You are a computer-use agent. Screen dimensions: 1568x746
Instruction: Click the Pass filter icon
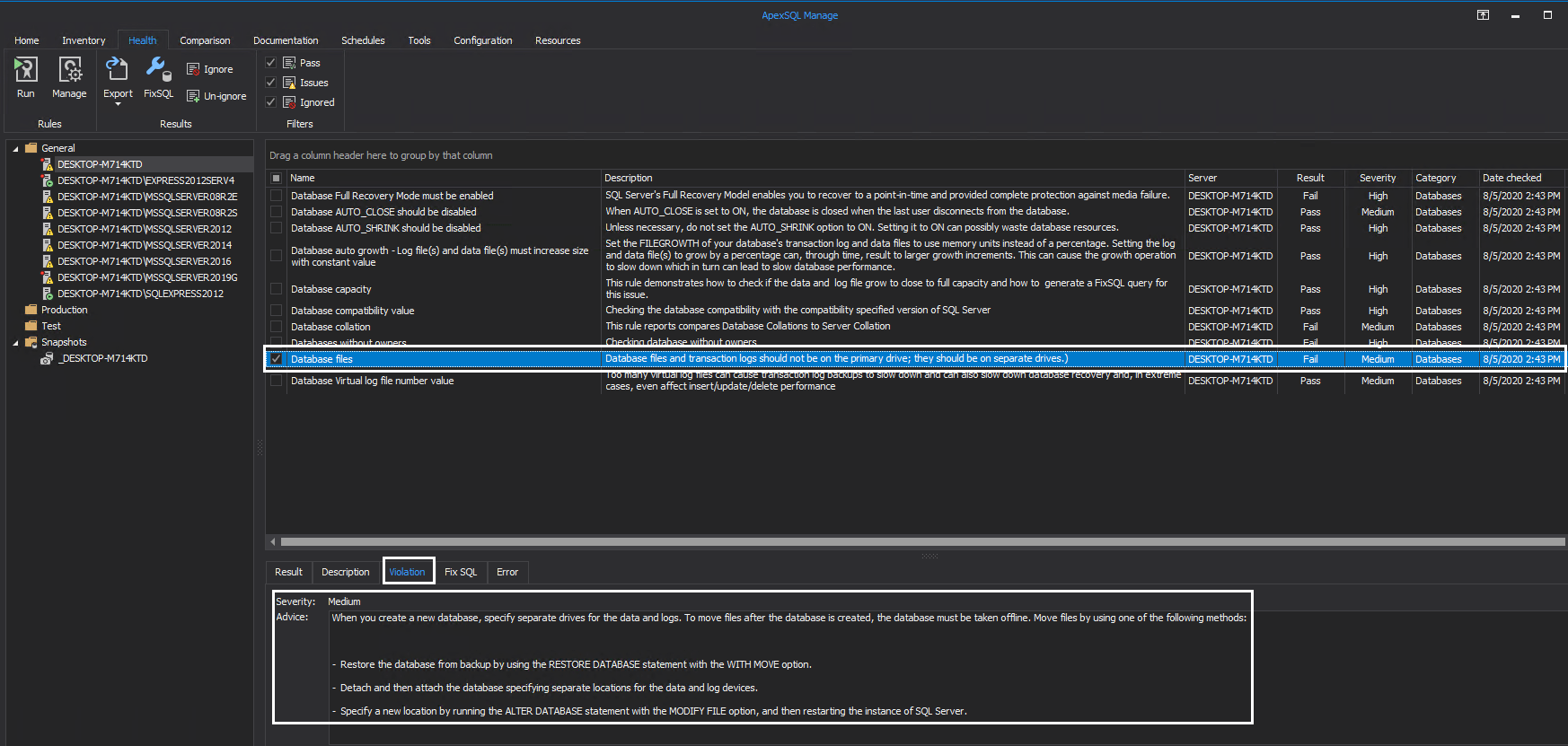coord(289,63)
